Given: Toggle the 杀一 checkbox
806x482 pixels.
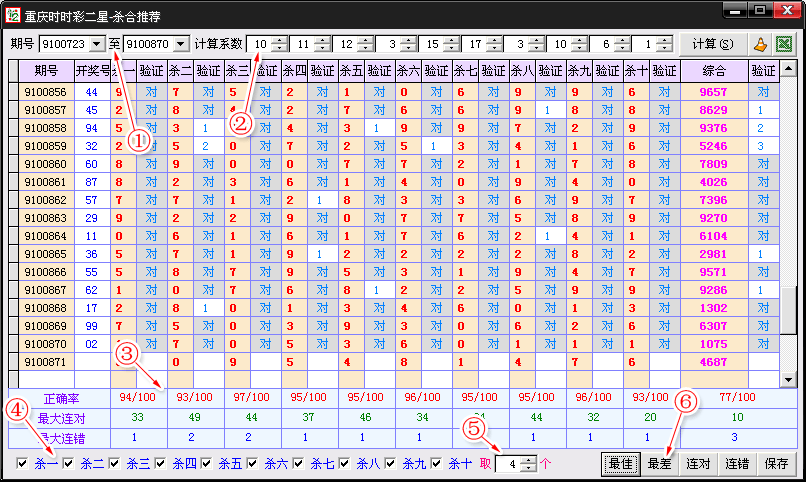Looking at the screenshot, I should [x=23, y=464].
